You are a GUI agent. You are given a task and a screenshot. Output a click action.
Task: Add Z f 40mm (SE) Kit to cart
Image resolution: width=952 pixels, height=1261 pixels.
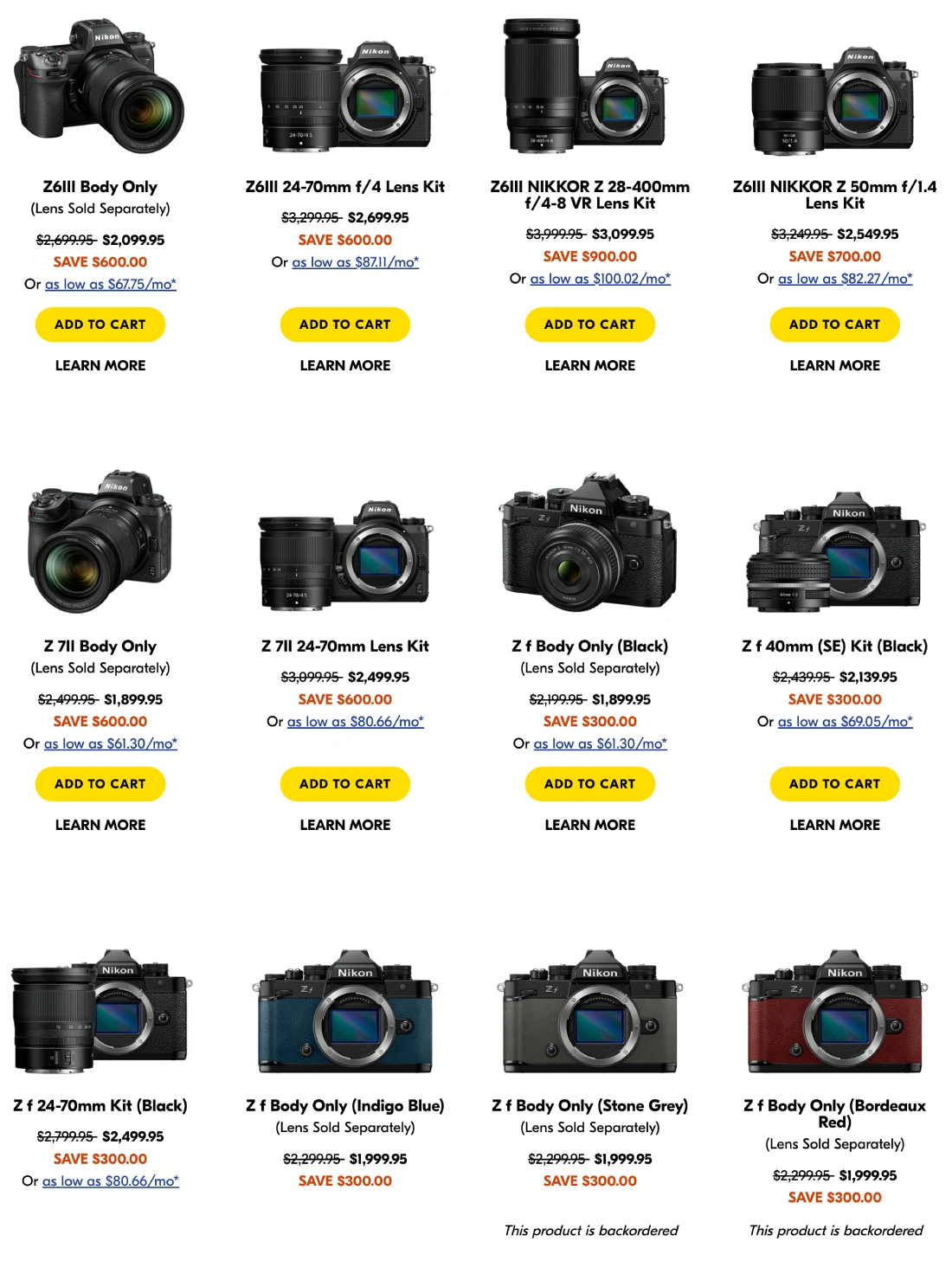pos(835,784)
